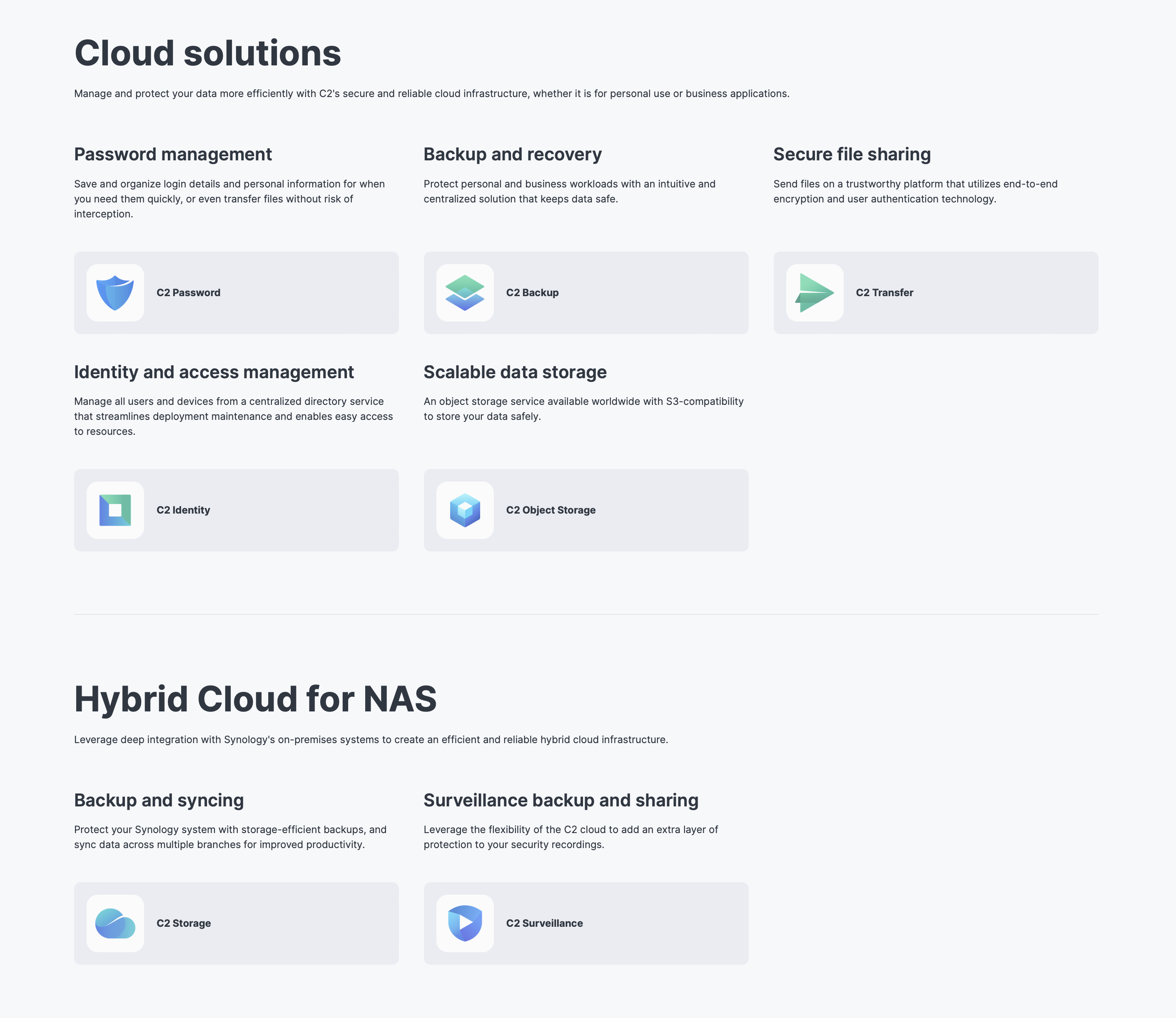Click the text beginning 'Leverage deep integration with Synology's'
Screen dimensions: 1176x1018
pos(371,740)
